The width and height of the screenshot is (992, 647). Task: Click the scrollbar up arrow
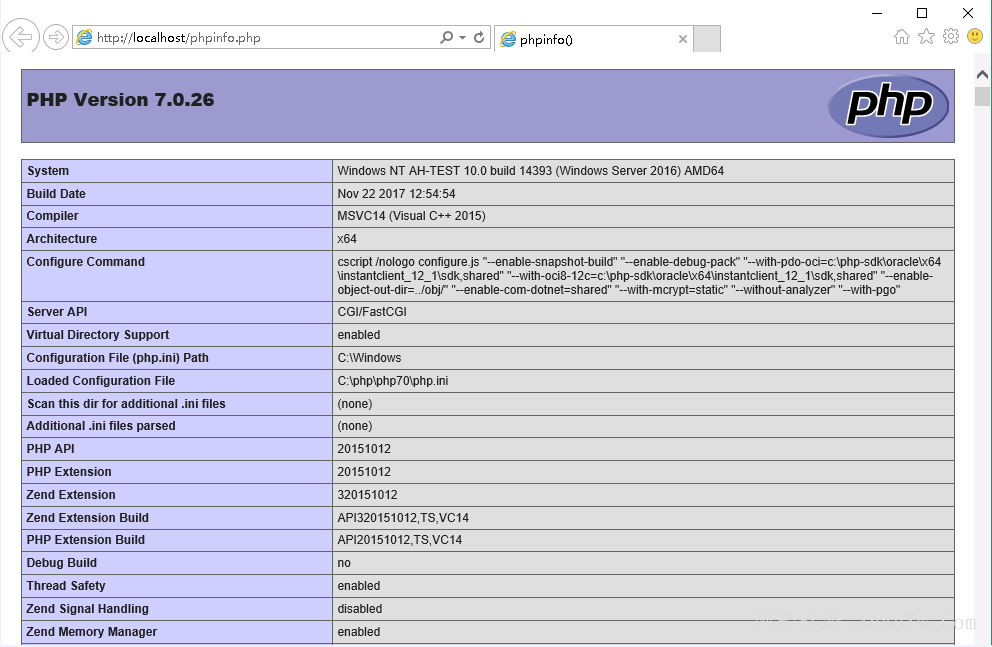pyautogui.click(x=982, y=77)
